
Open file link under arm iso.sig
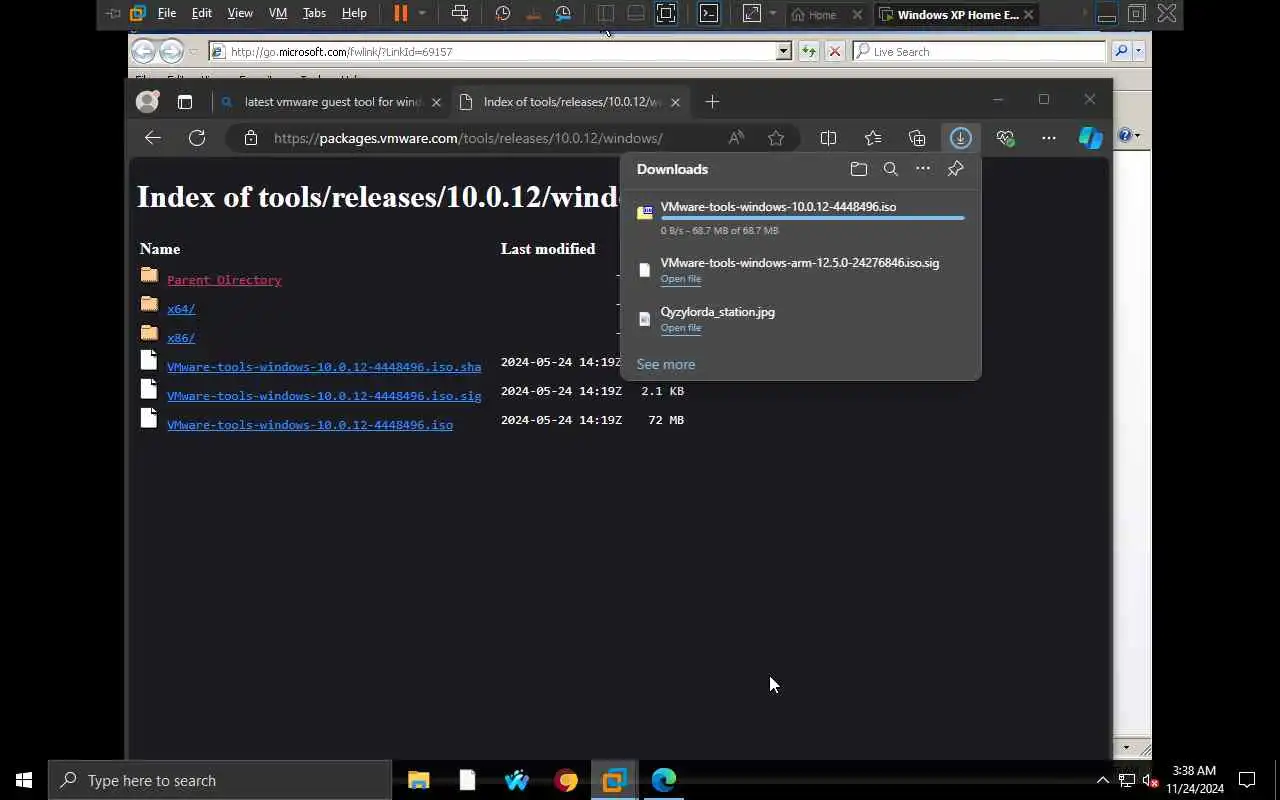pos(681,279)
